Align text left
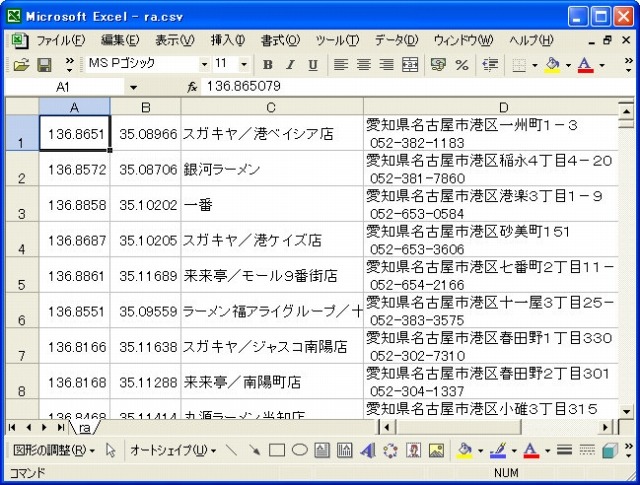The height and width of the screenshot is (485, 640). 340,65
